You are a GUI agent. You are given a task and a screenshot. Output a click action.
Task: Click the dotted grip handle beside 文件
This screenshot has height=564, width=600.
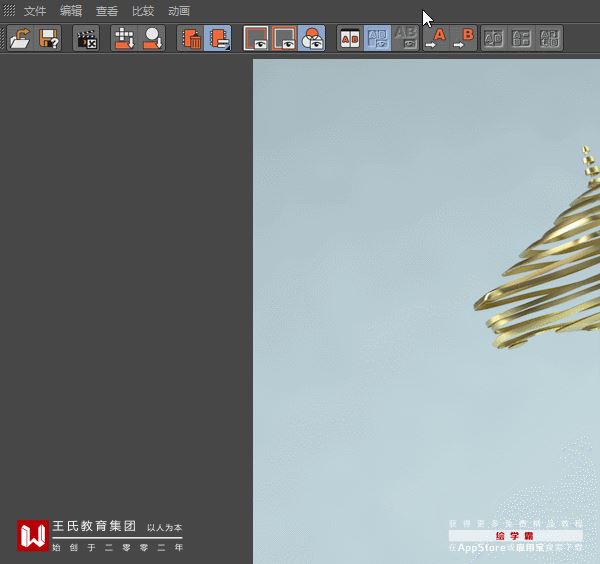click(x=9, y=11)
